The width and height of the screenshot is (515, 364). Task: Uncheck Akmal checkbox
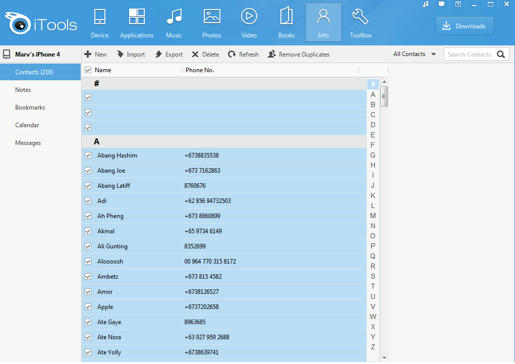88,231
